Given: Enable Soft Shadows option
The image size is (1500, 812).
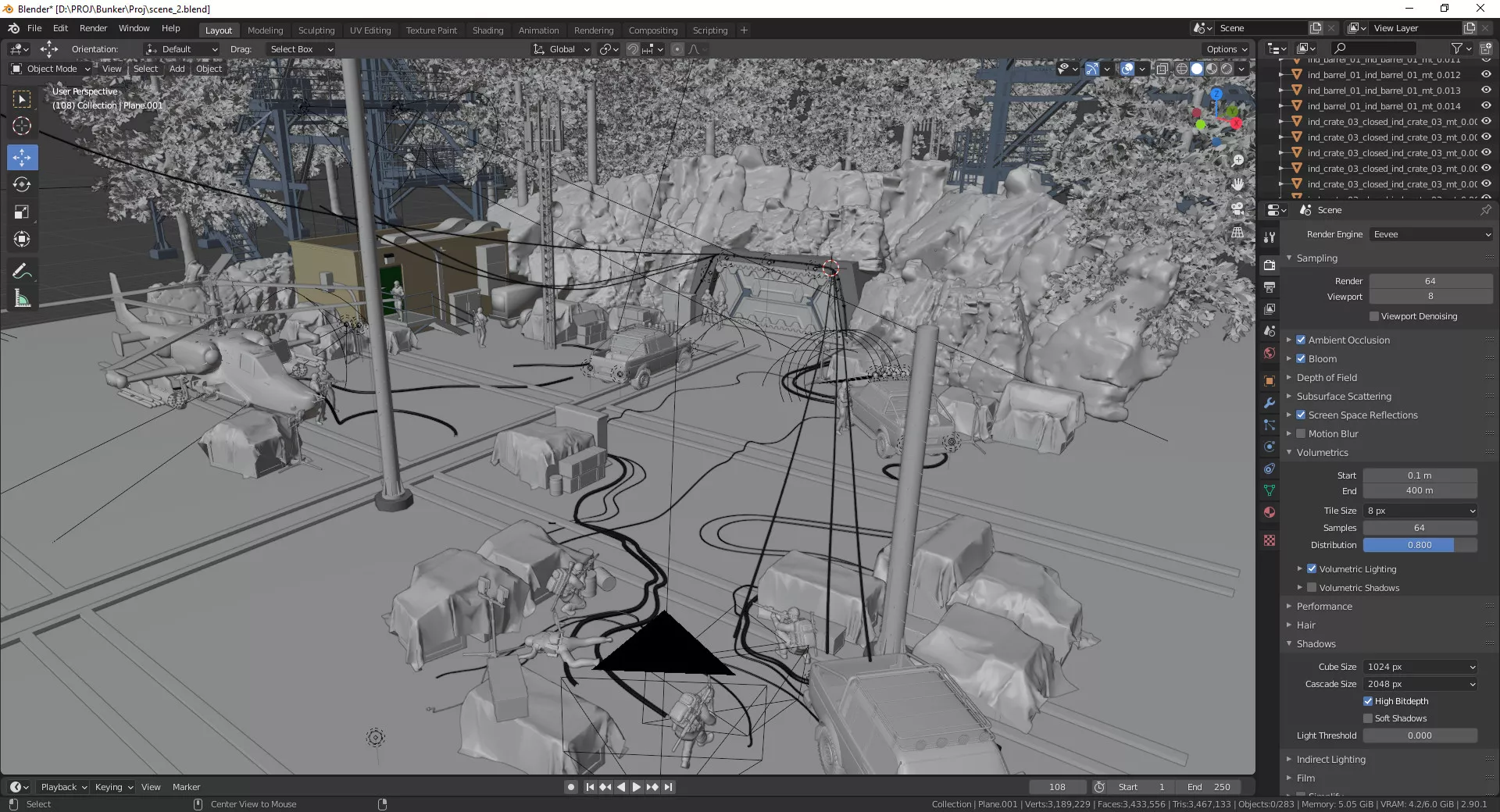Looking at the screenshot, I should click(1368, 718).
